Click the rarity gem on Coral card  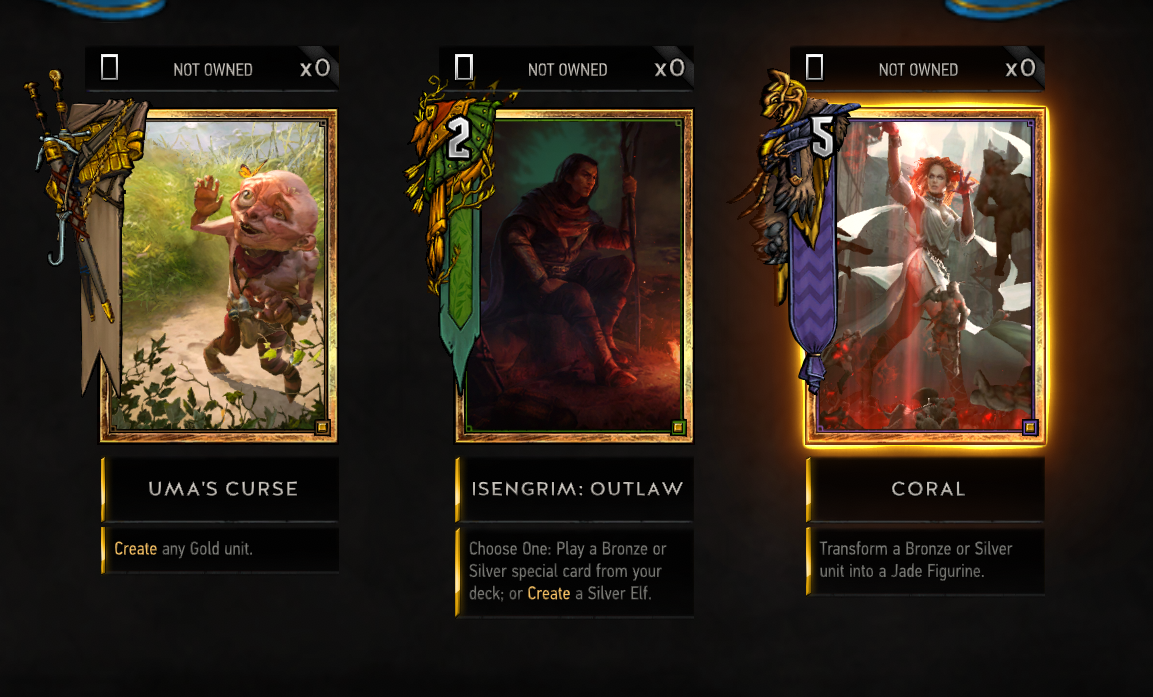(x=1029, y=428)
